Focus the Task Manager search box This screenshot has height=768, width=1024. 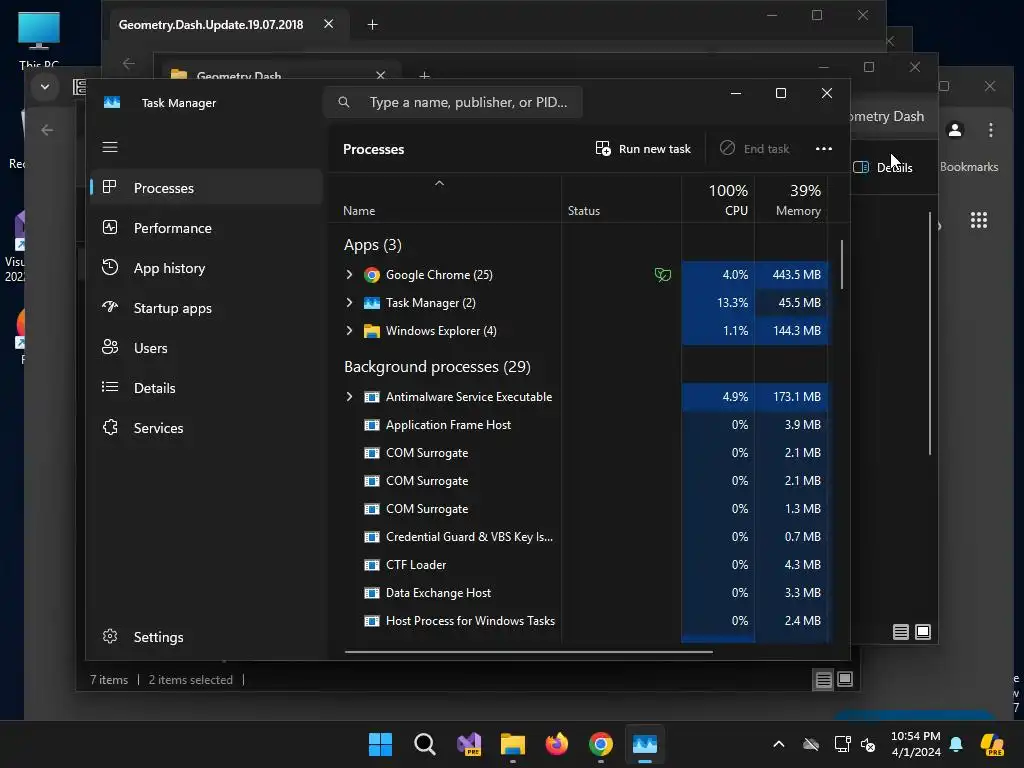pos(453,102)
